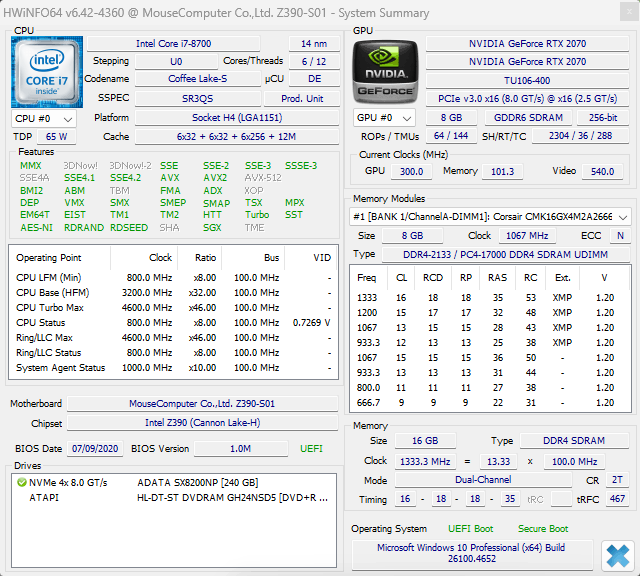Click the Prod. Unit field
This screenshot has width=640, height=576.
[x=302, y=99]
